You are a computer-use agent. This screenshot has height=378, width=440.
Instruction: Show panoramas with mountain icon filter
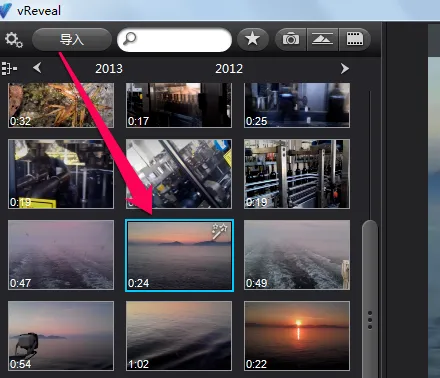[322, 39]
